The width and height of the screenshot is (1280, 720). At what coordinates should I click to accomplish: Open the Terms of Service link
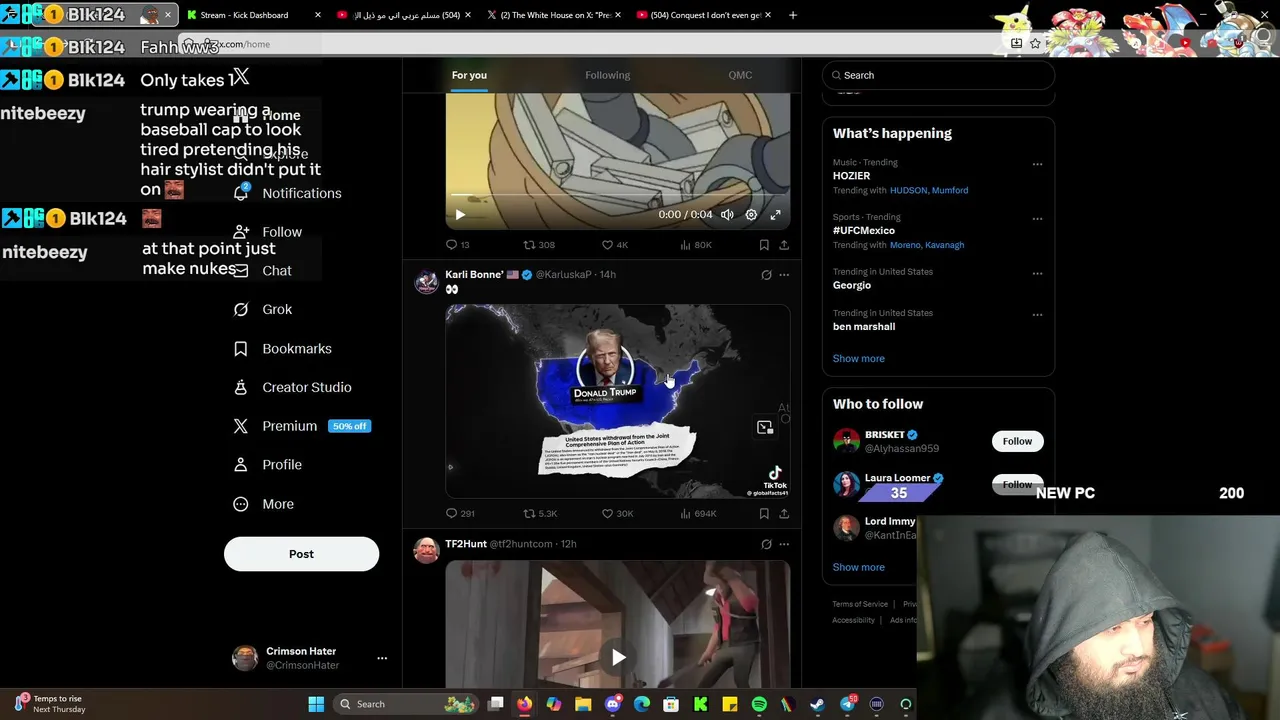[x=860, y=604]
